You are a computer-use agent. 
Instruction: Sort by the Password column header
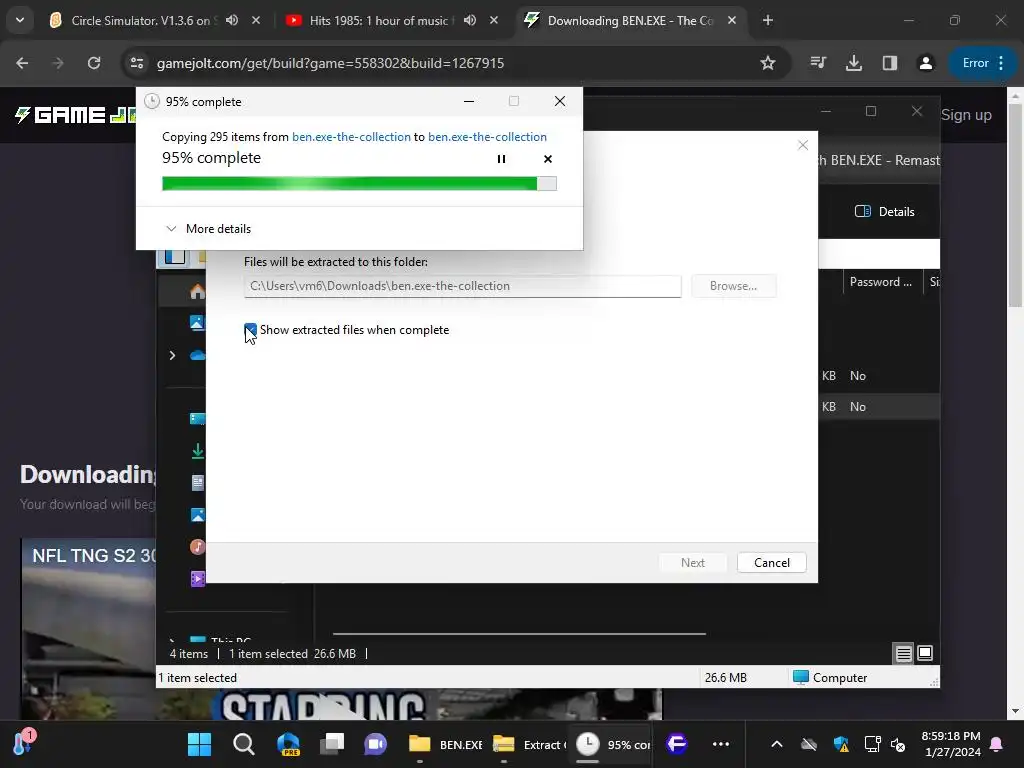(x=880, y=281)
